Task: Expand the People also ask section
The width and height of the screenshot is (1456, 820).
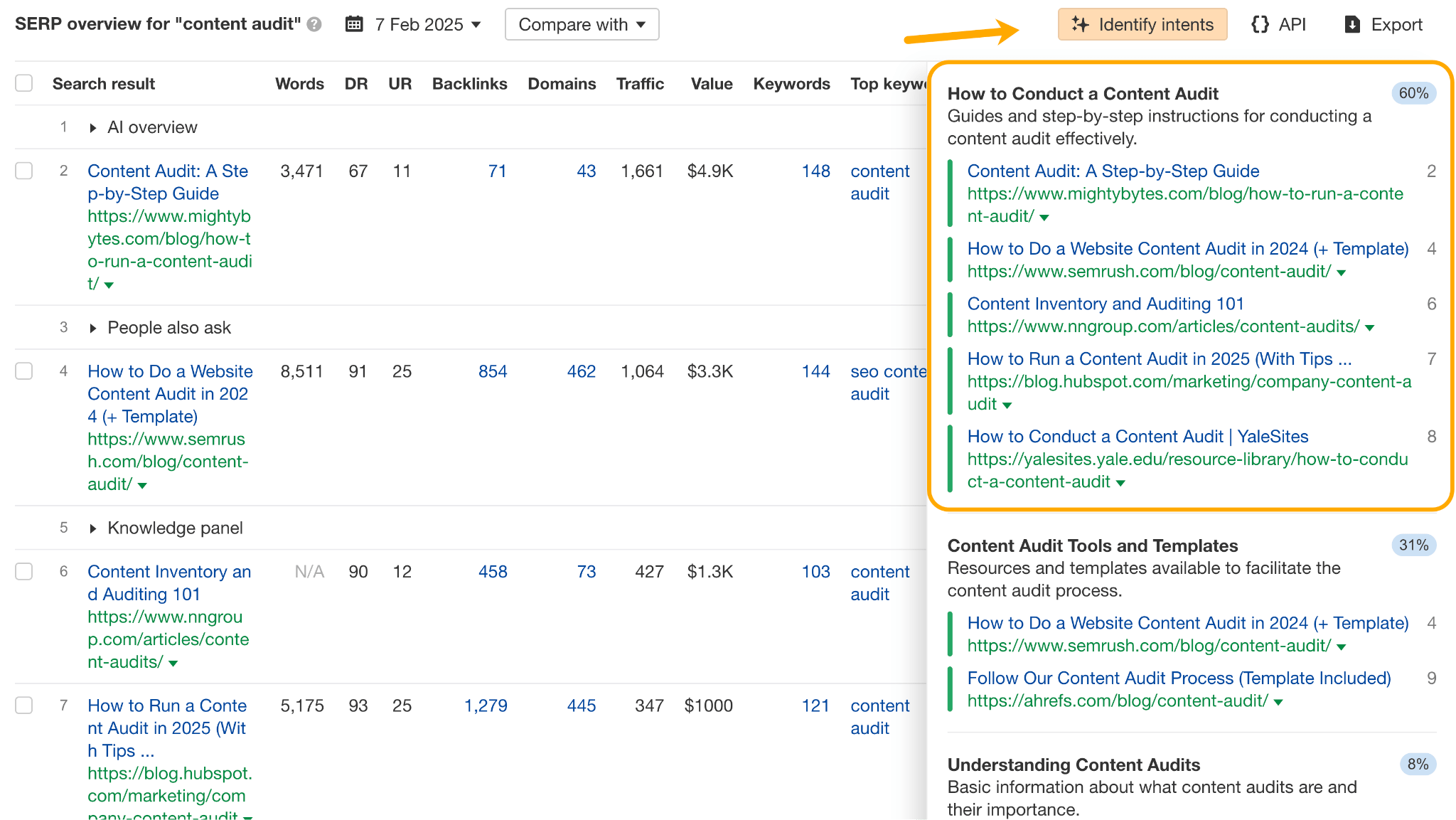Action: 93,327
